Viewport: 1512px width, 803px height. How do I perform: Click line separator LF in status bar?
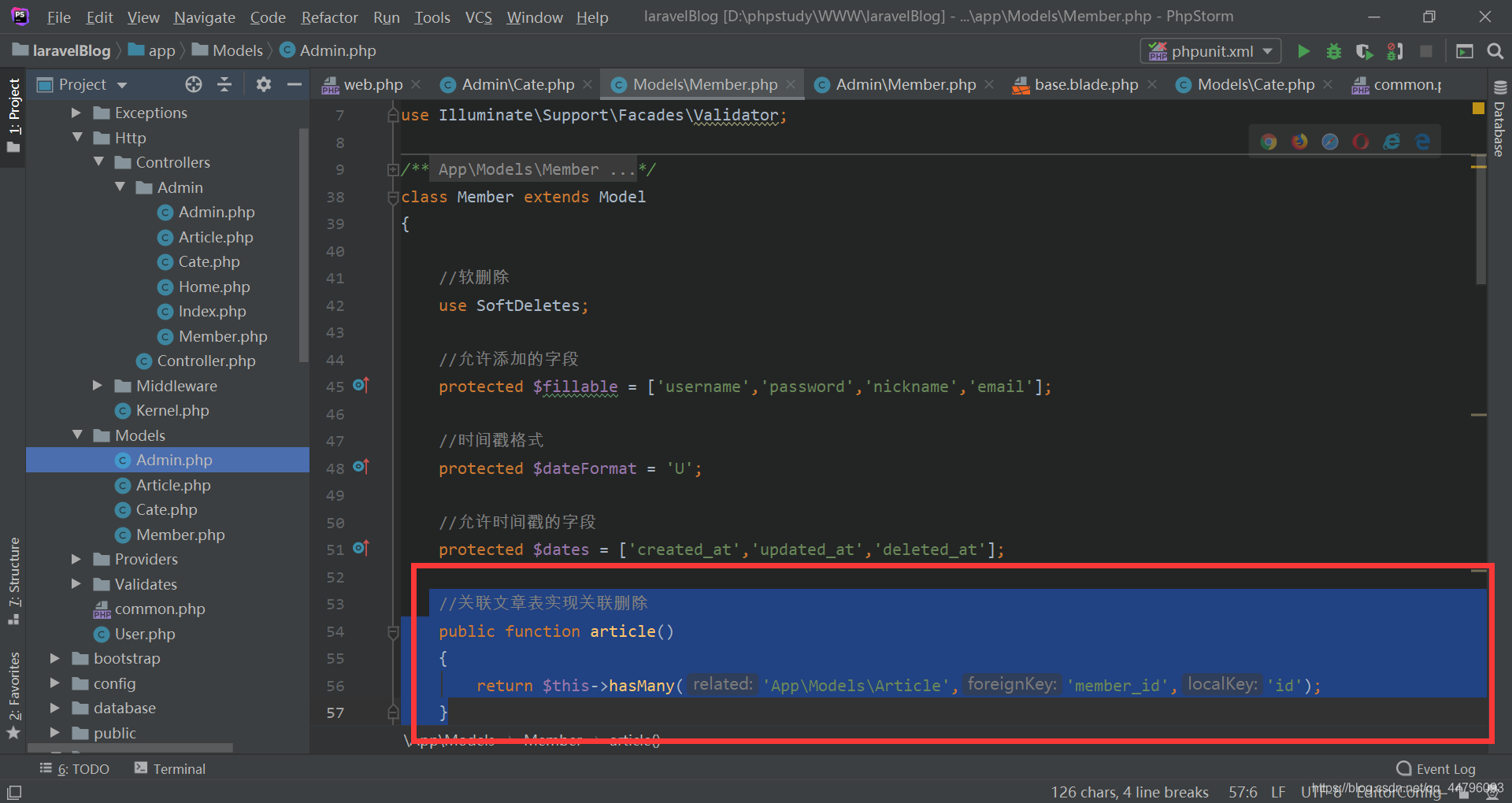click(x=1278, y=792)
